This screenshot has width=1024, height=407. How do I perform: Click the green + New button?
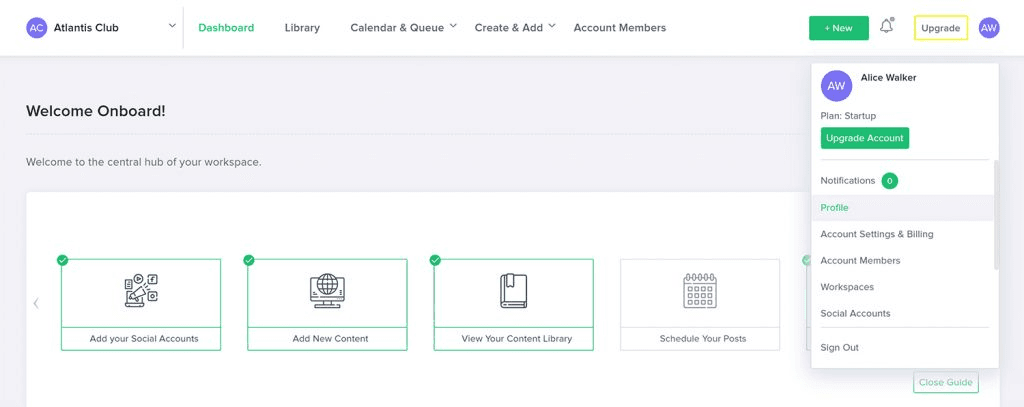(x=839, y=28)
